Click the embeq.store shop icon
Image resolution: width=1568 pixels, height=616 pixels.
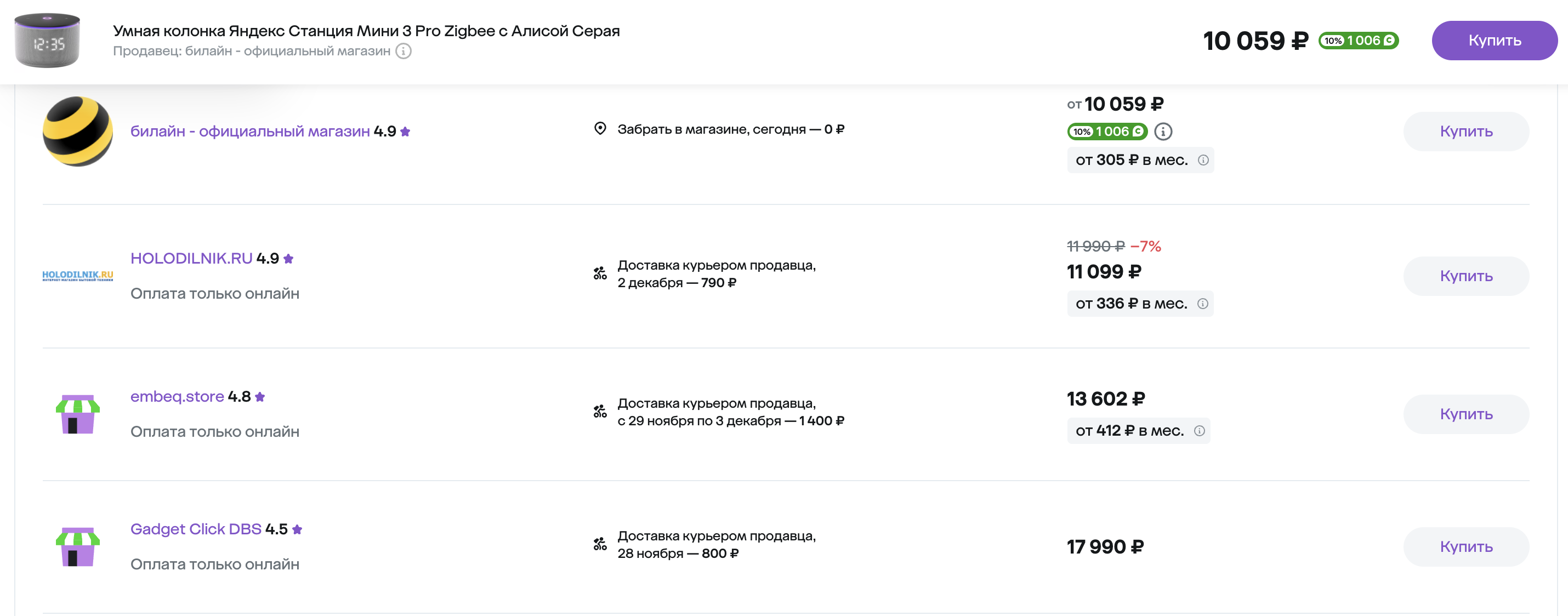pyautogui.click(x=77, y=414)
